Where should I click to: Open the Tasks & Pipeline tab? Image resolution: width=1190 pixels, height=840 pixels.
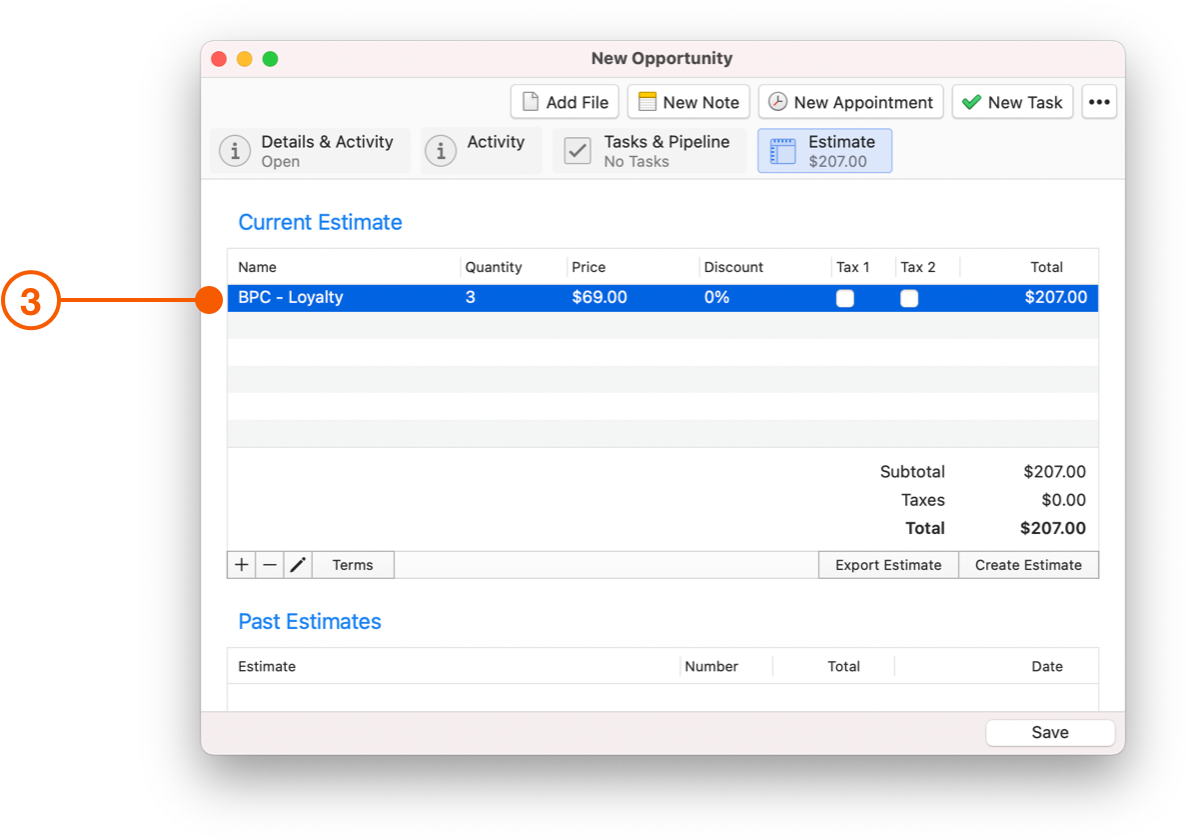pos(650,151)
